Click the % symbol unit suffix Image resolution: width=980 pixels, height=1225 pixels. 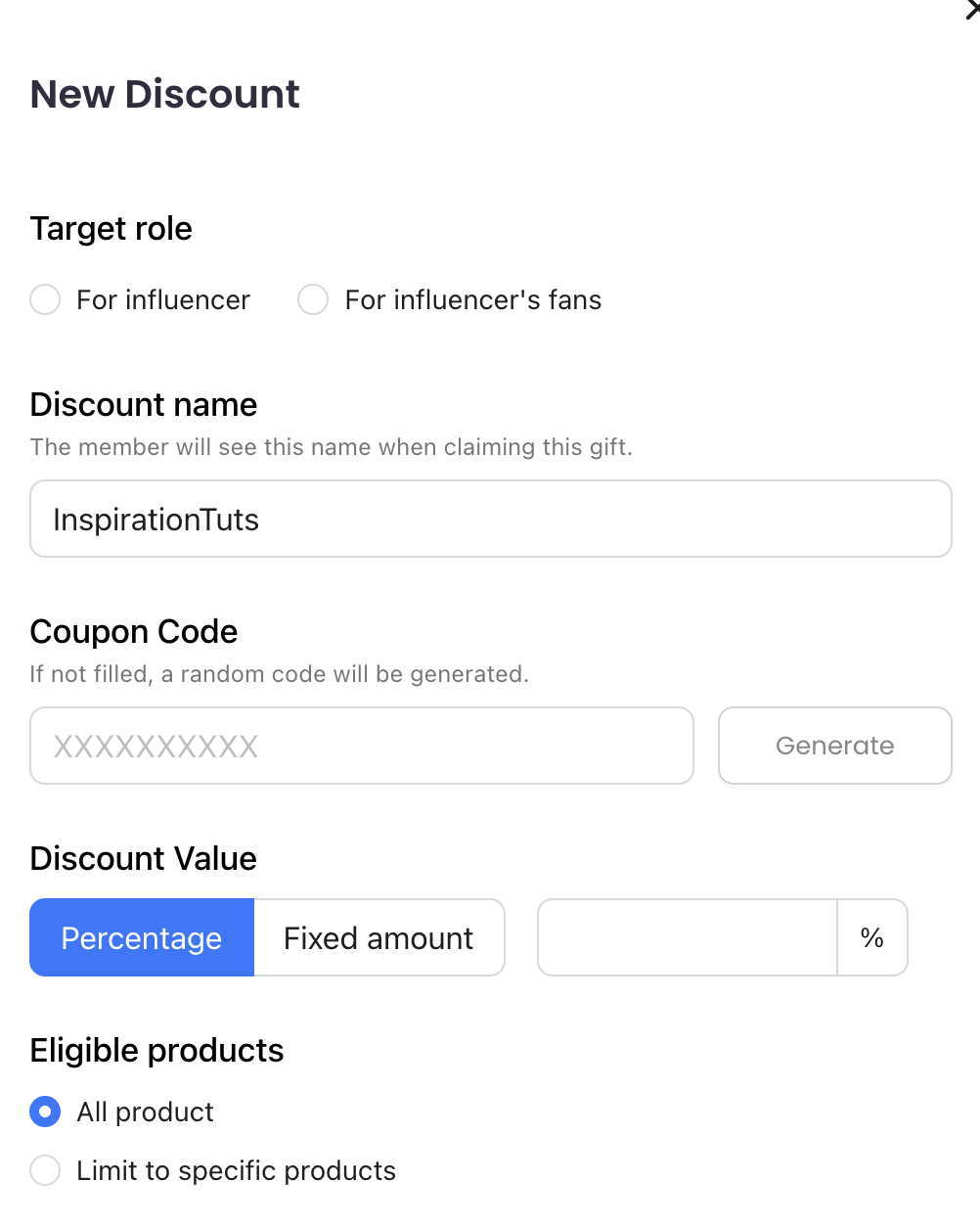point(872,937)
